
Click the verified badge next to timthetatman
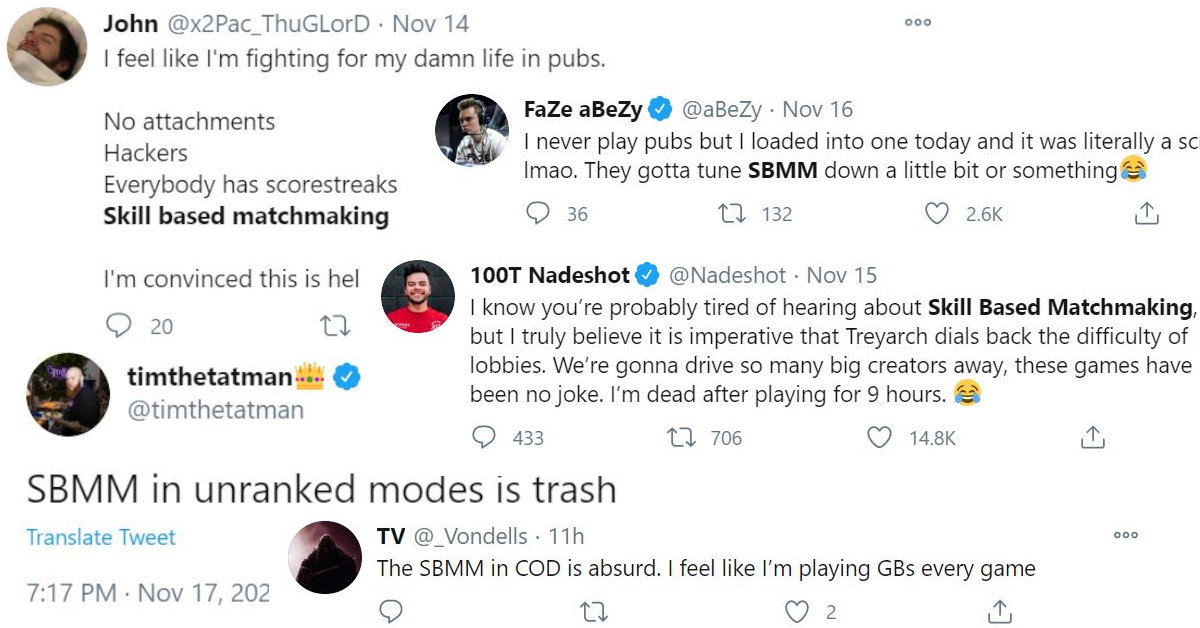click(345, 378)
